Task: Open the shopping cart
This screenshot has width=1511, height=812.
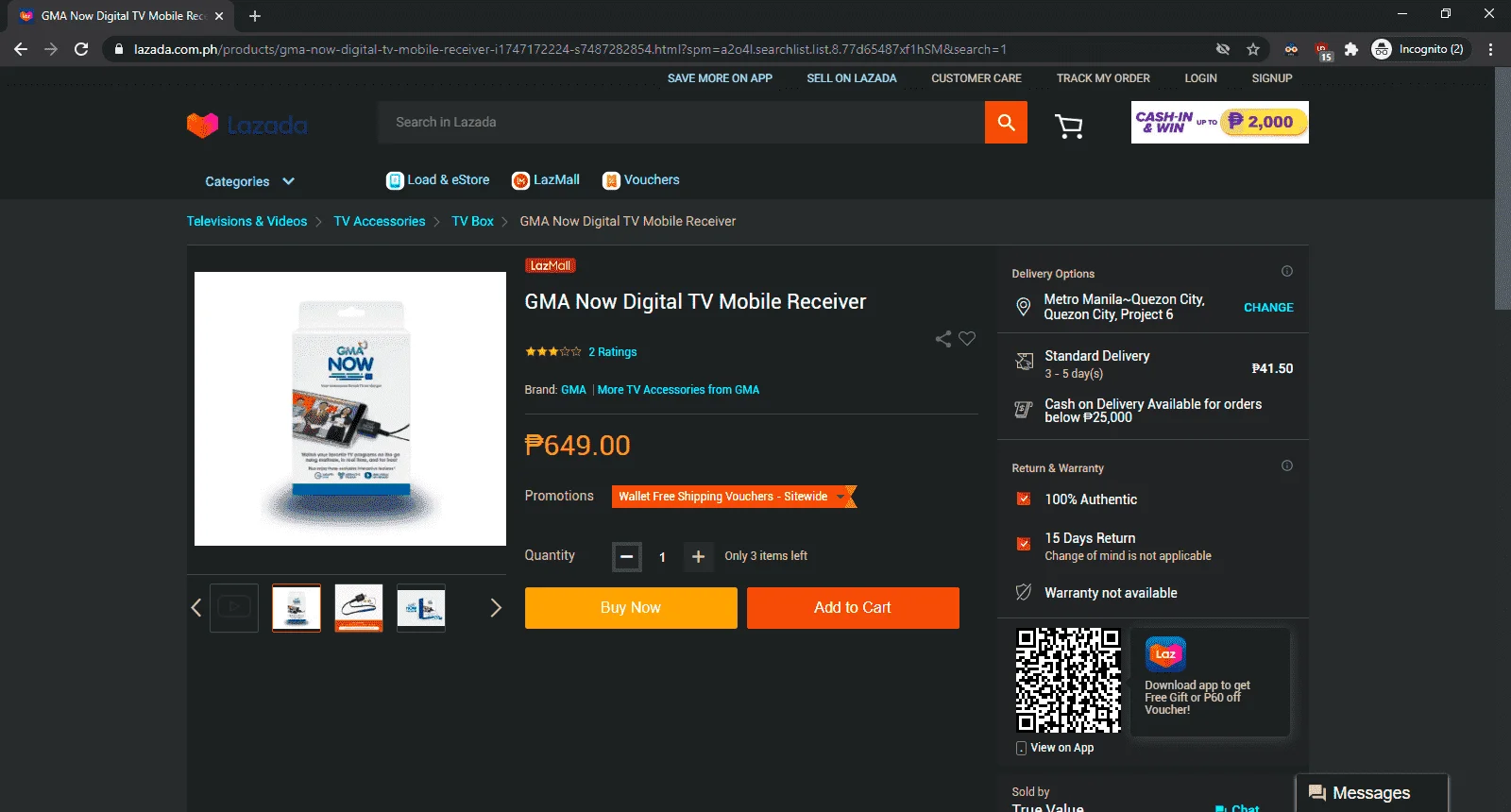Action: [1069, 126]
